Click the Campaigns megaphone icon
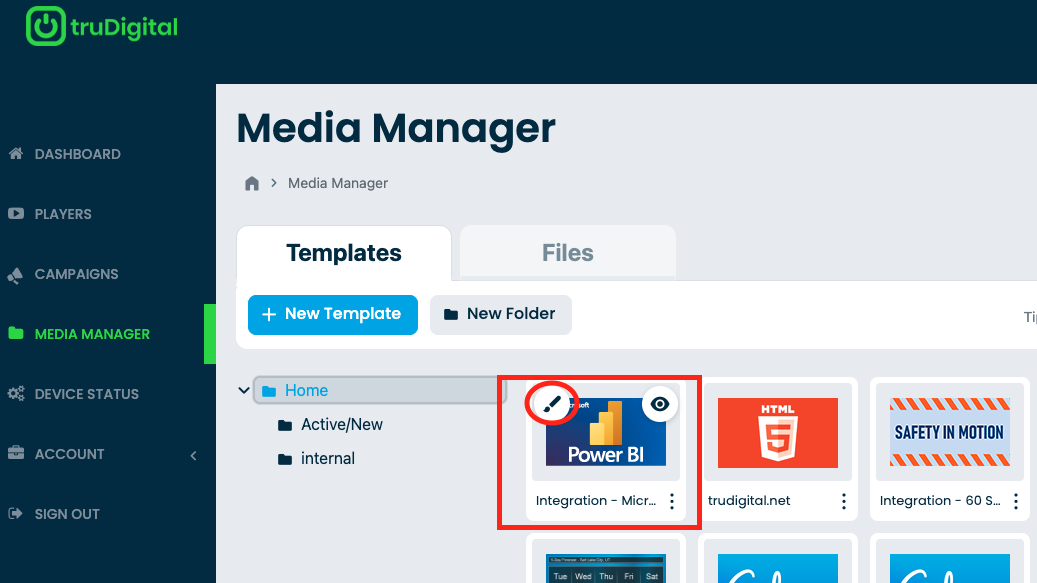 pyautogui.click(x=15, y=275)
